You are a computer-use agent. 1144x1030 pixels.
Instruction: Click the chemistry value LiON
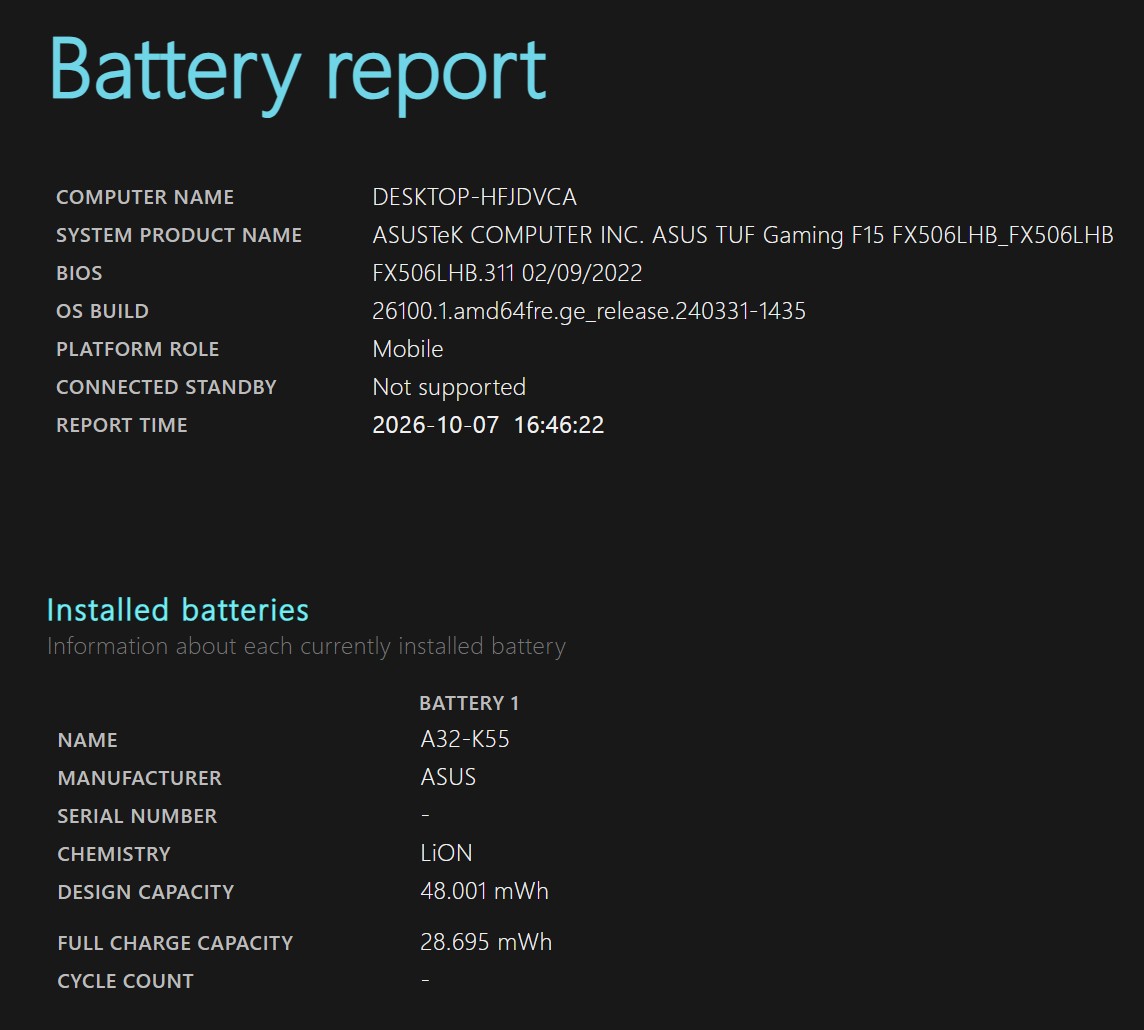click(x=447, y=853)
